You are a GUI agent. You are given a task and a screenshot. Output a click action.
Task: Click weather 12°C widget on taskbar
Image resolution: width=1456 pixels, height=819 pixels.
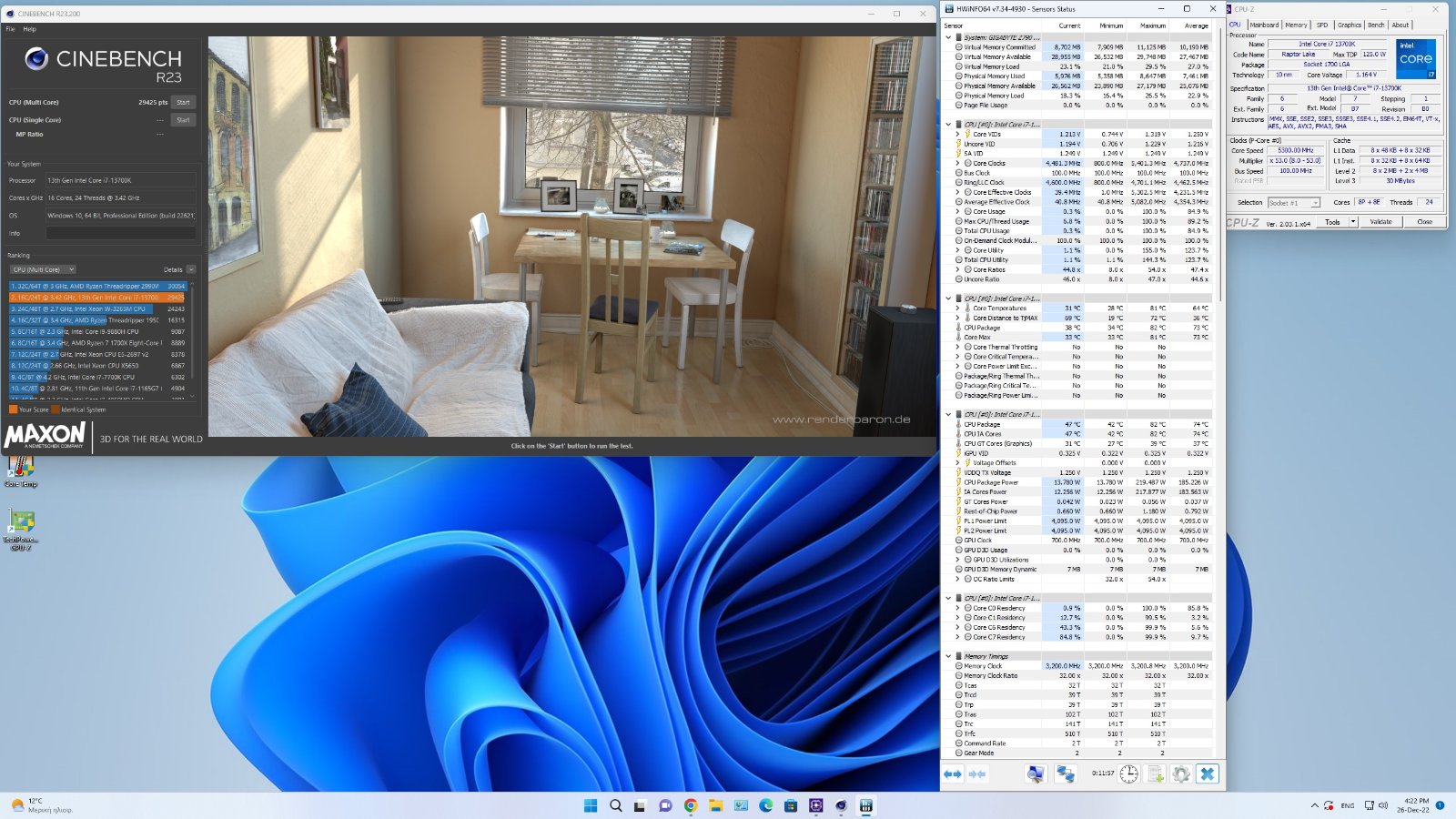tap(42, 805)
